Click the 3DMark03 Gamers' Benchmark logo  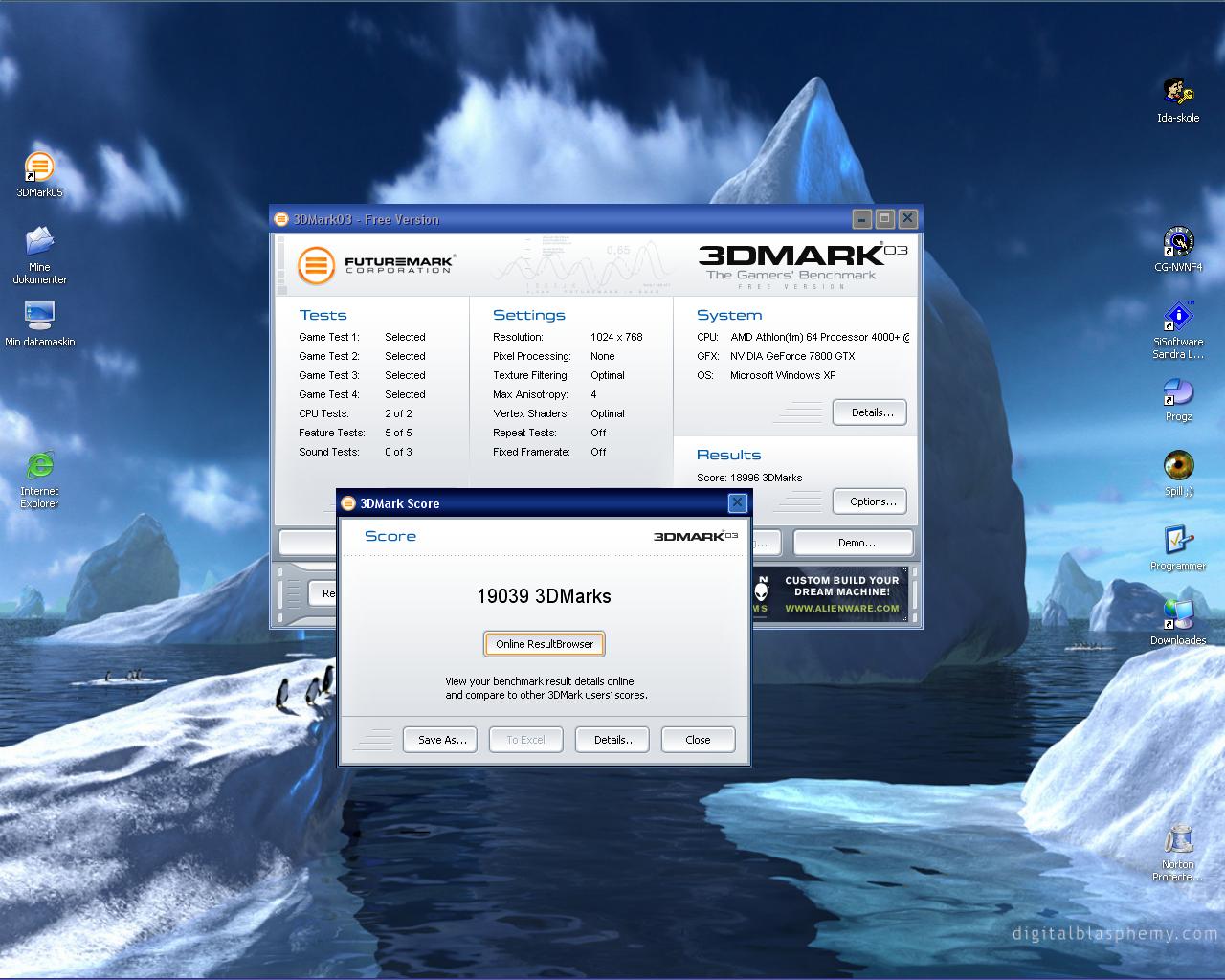click(x=802, y=266)
